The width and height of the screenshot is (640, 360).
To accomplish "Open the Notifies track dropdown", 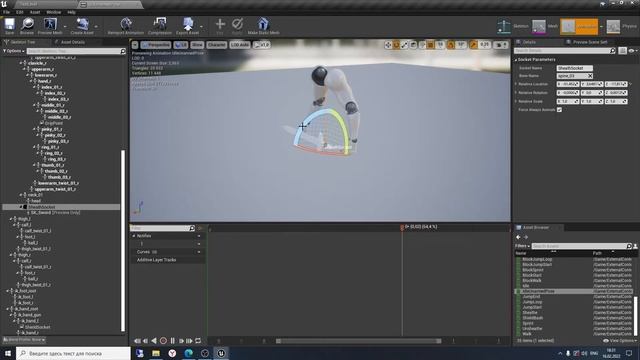I will coord(199,236).
